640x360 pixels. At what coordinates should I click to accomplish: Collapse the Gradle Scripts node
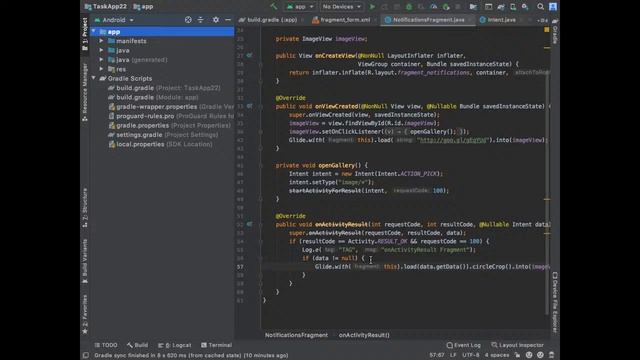pos(93,78)
